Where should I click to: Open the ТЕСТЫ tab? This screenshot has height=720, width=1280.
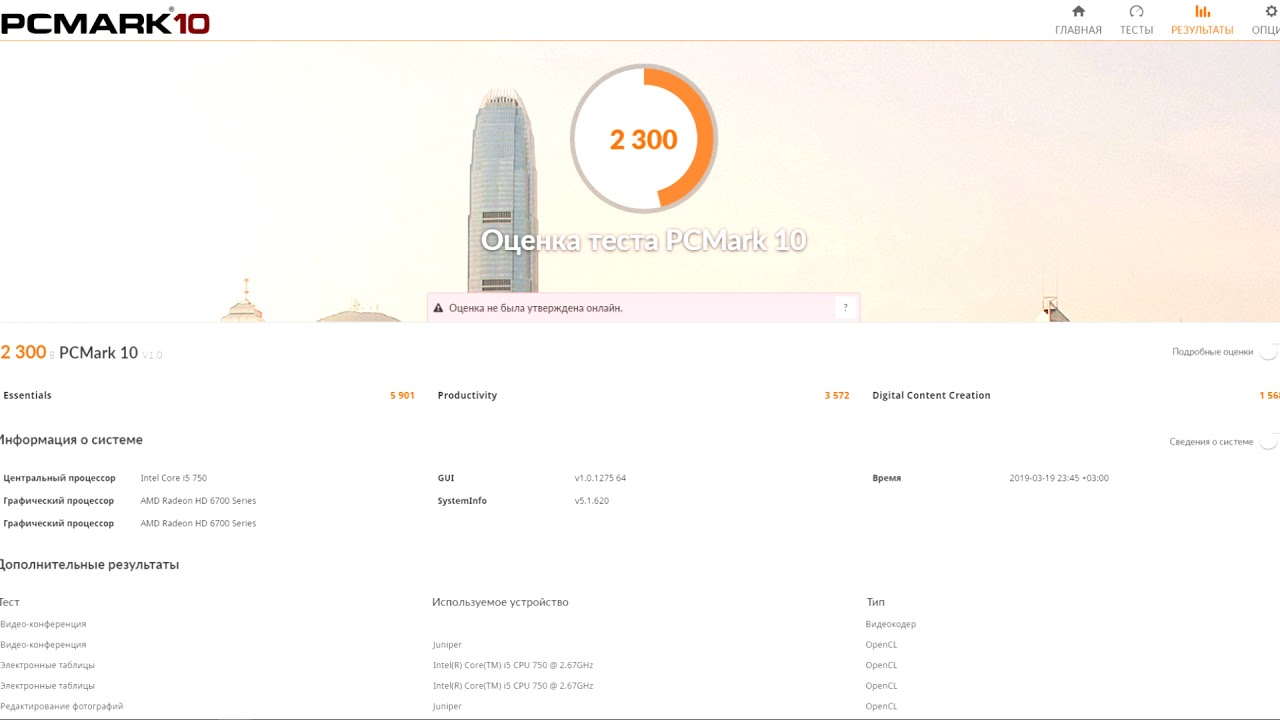tap(1136, 20)
